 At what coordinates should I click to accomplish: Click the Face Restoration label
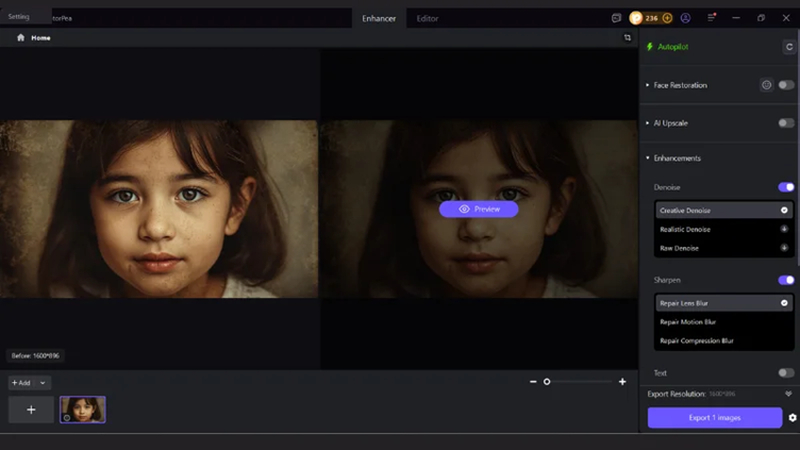[680, 85]
